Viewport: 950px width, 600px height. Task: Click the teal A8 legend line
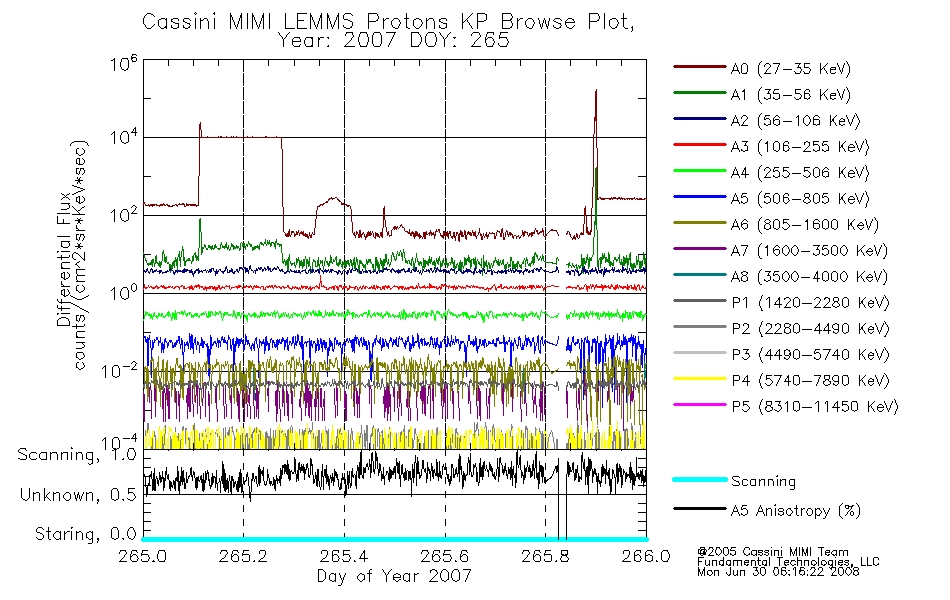point(700,275)
